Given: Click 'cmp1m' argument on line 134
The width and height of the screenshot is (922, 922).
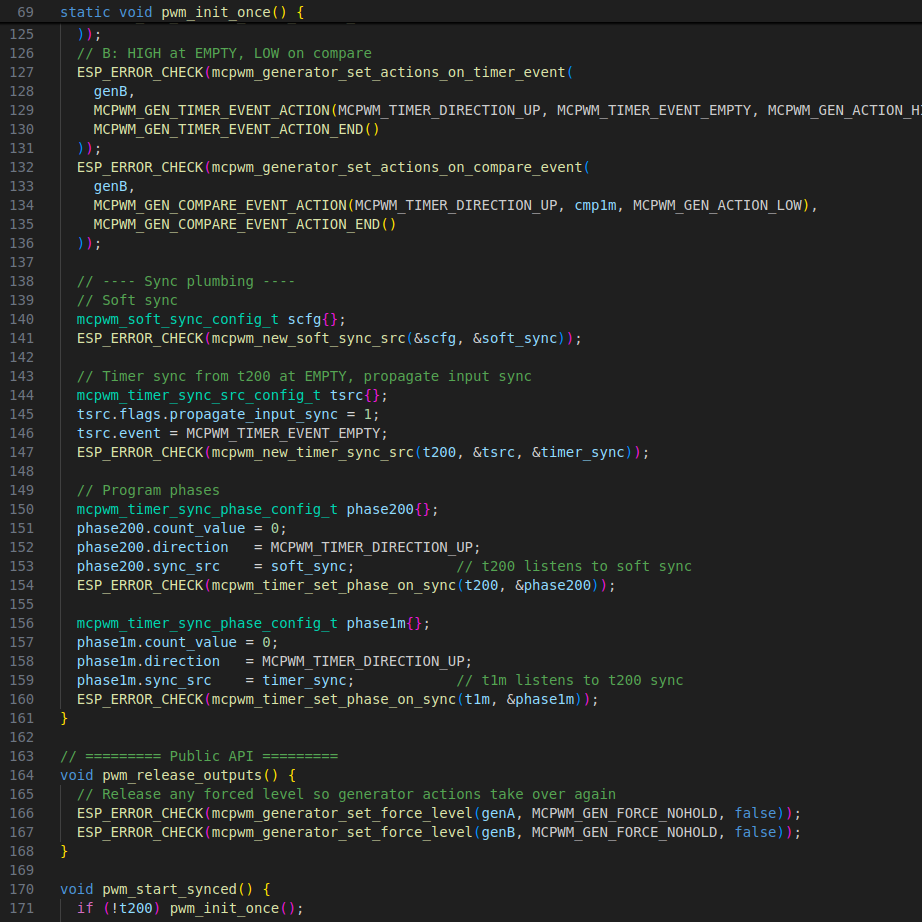Looking at the screenshot, I should (x=595, y=205).
